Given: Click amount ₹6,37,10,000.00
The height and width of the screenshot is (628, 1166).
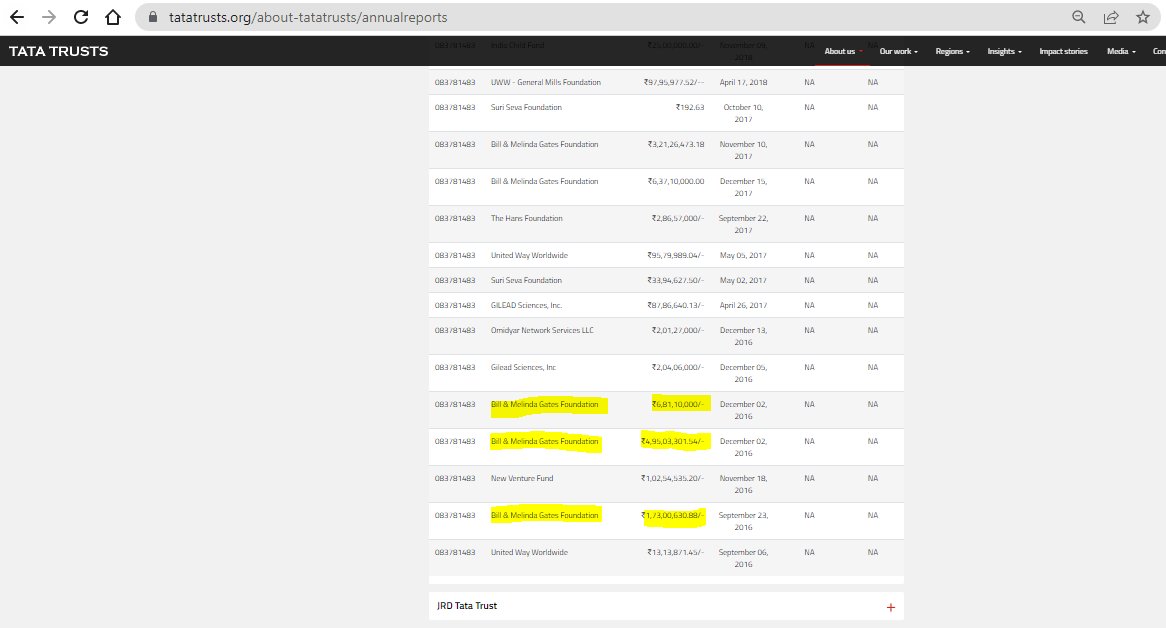Looking at the screenshot, I should pyautogui.click(x=676, y=181).
